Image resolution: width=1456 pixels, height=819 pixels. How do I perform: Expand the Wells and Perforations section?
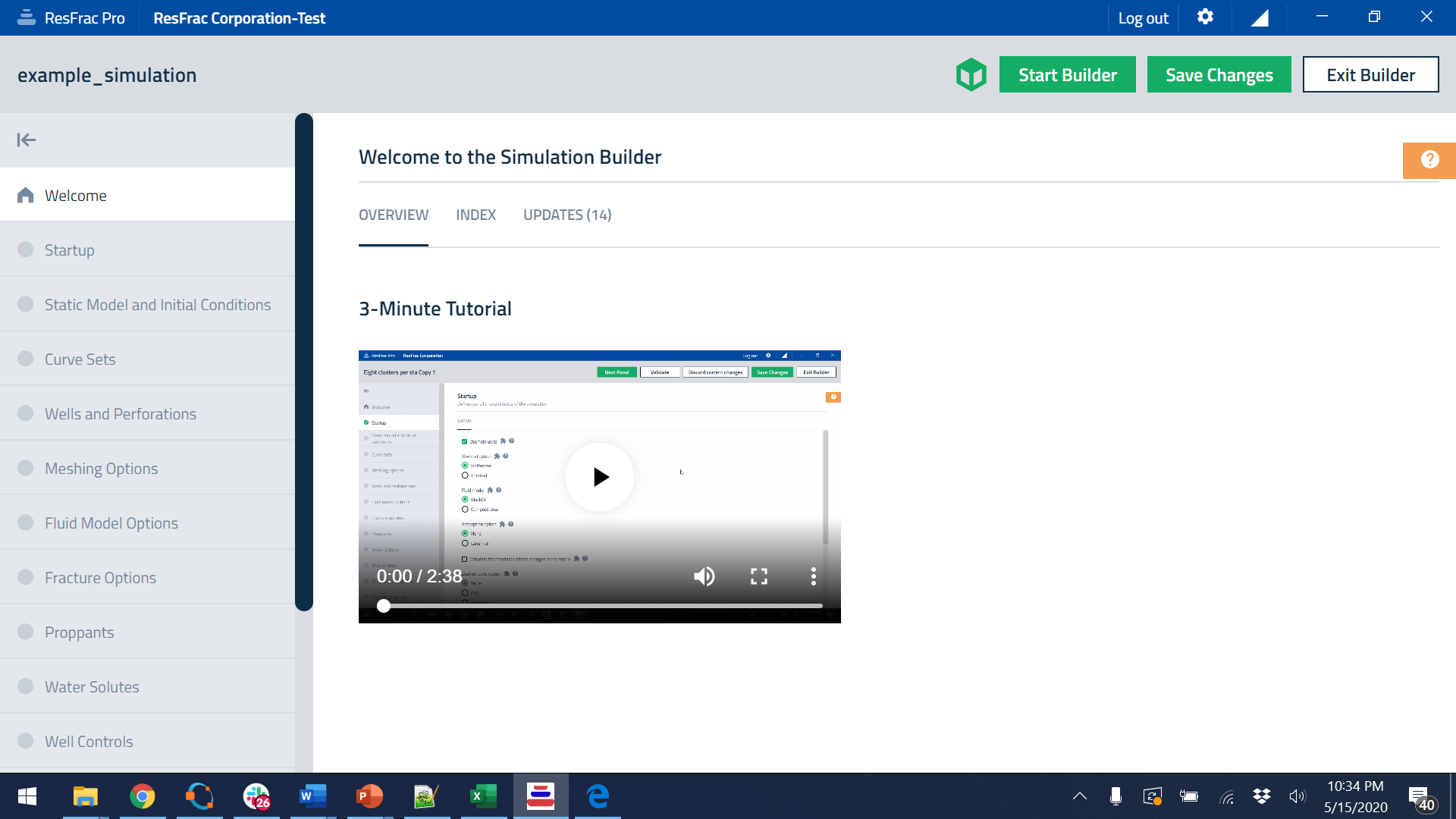[x=121, y=413]
